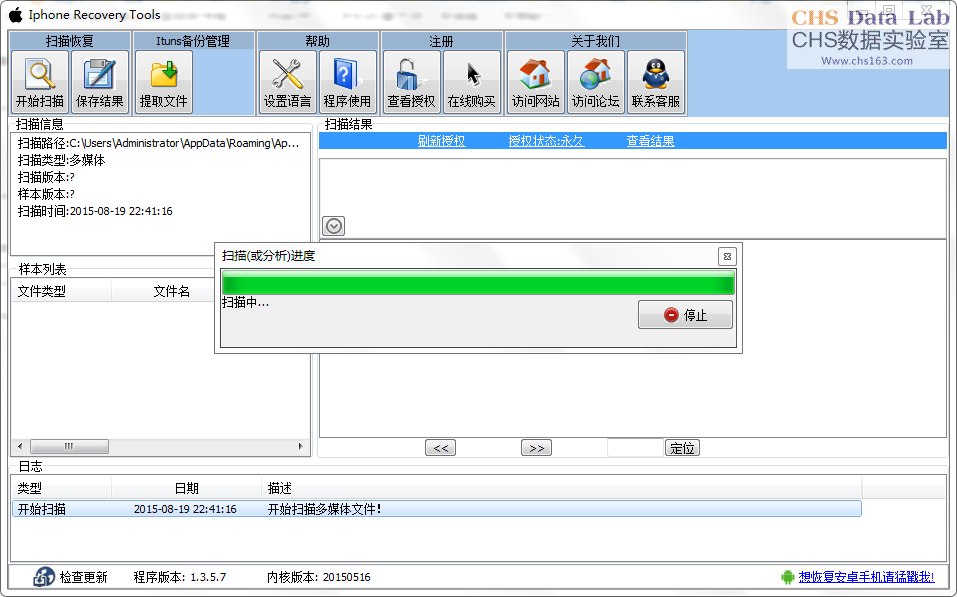Go to next page with >> button
Image resolution: width=957 pixels, height=597 pixels.
coord(536,448)
